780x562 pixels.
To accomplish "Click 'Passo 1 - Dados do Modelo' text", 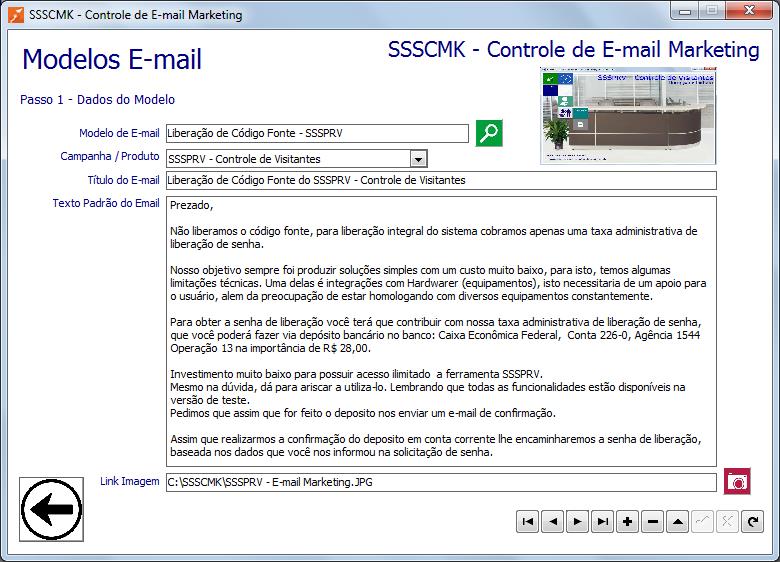I will [98, 99].
